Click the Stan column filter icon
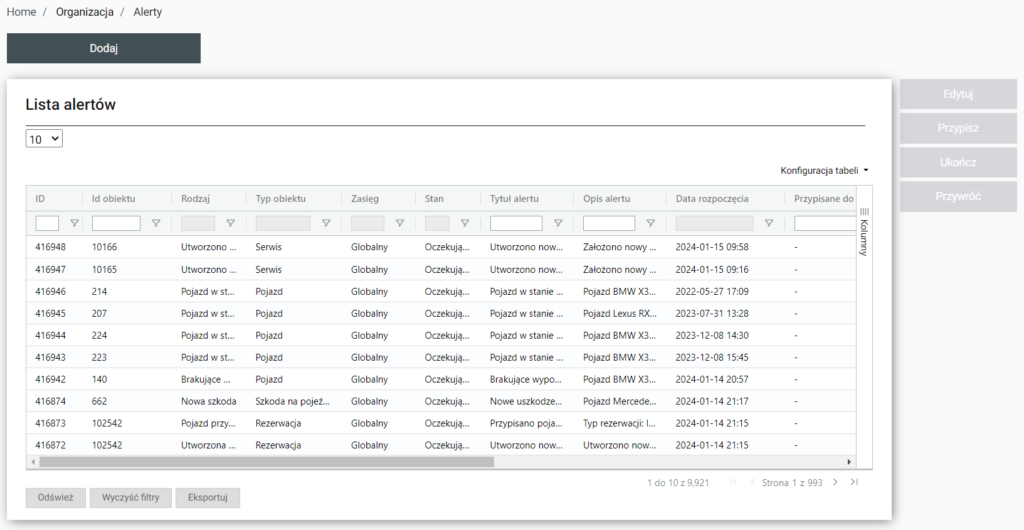Viewport: 1024px width, 530px height. coord(465,224)
